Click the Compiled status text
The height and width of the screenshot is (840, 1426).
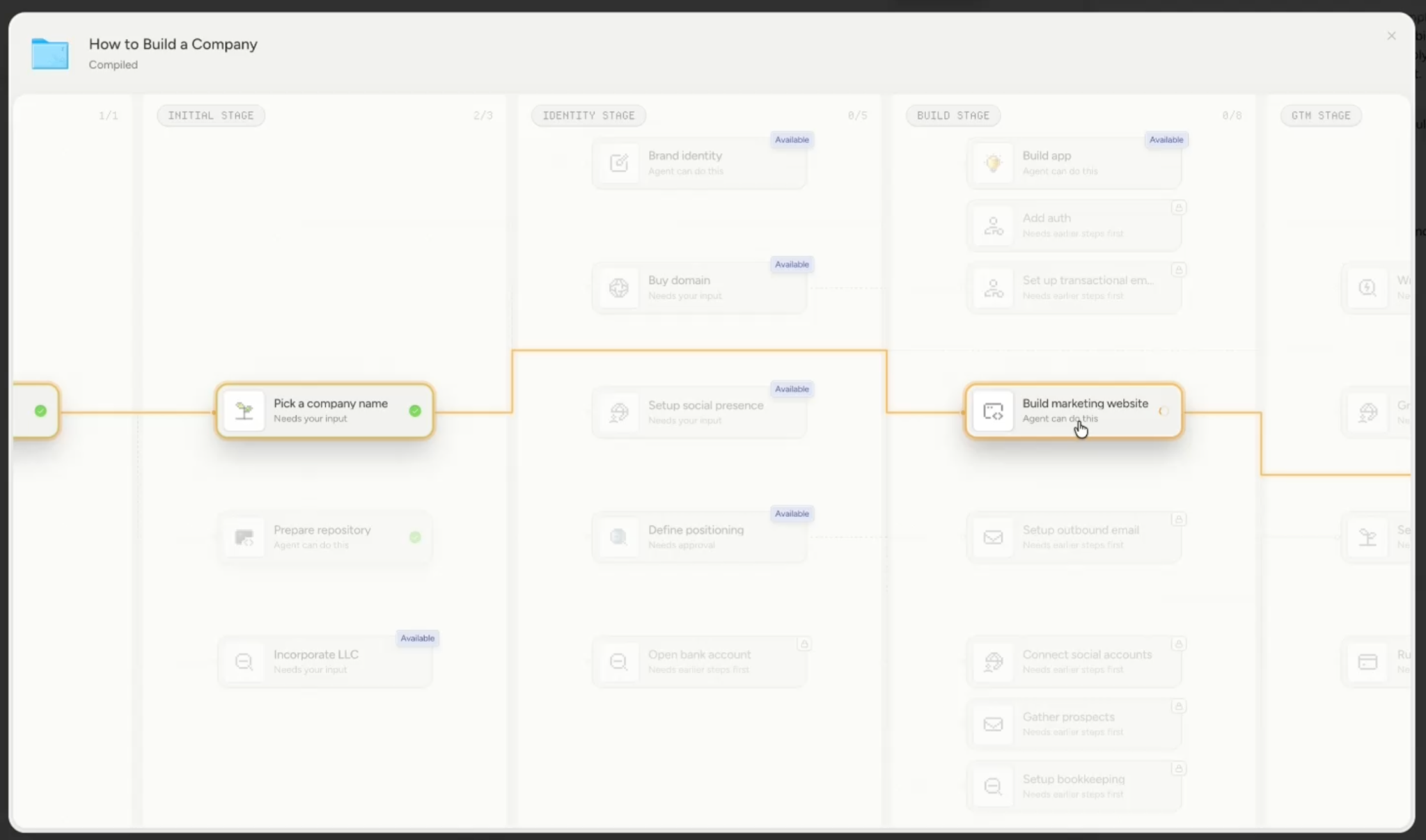coord(113,65)
